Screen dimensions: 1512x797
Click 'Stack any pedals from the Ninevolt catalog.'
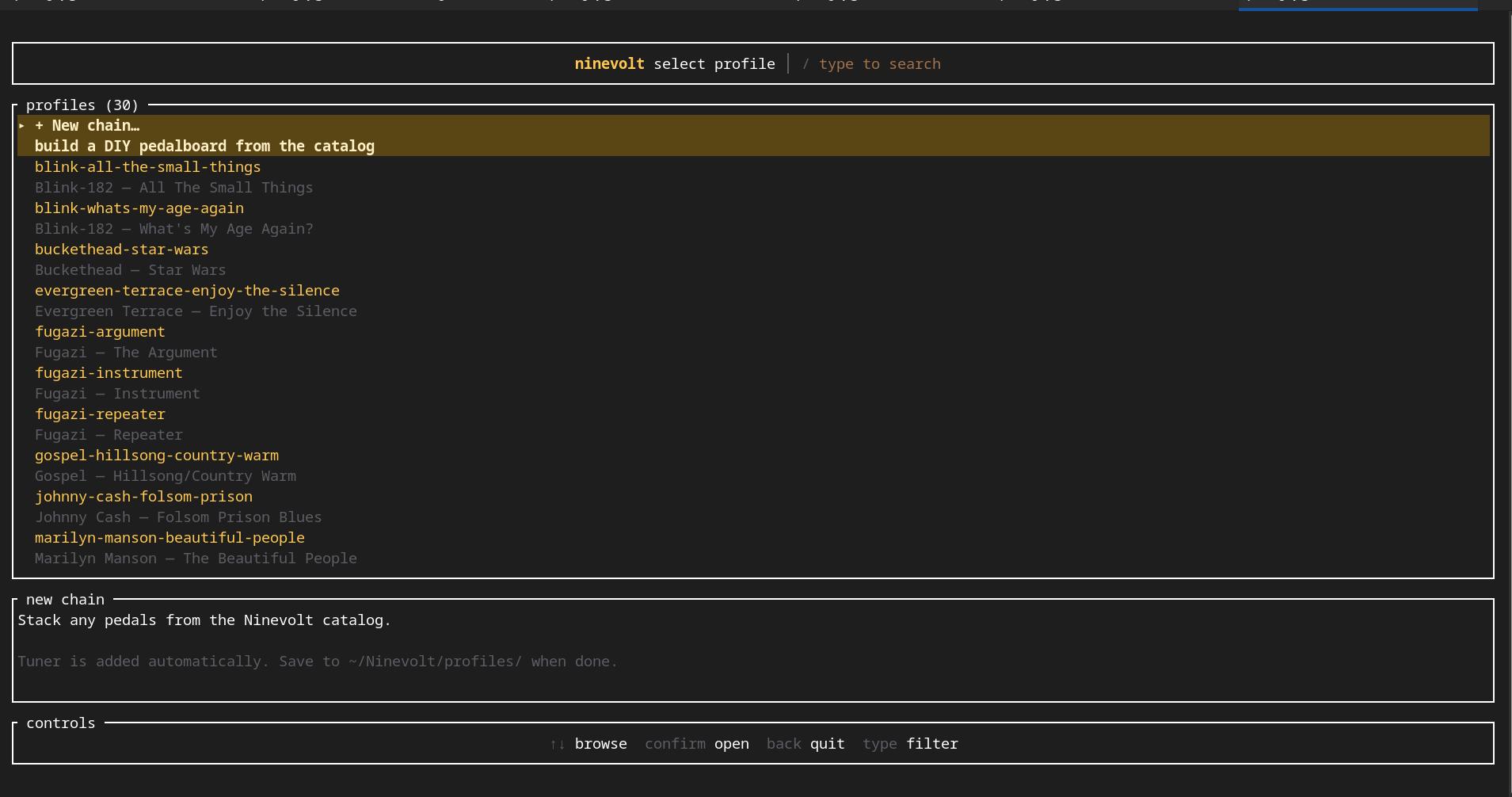204,620
